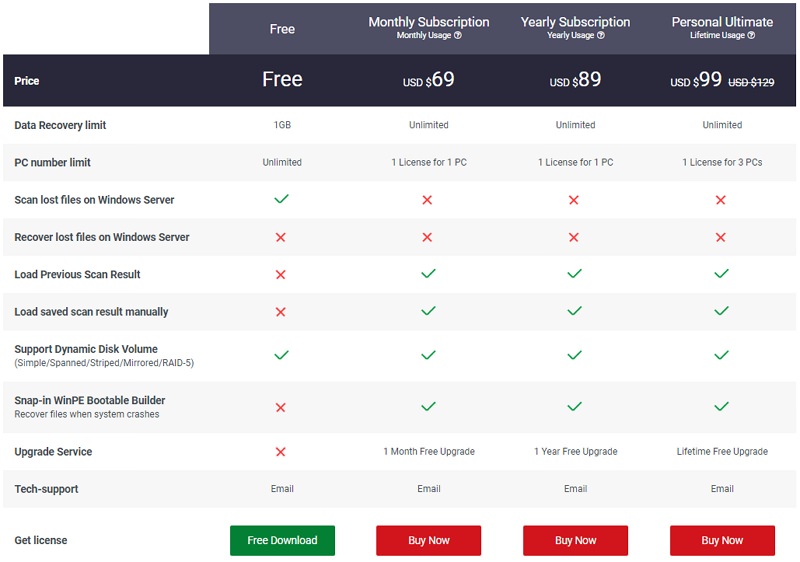Click Buy Now under Monthly Subscription
The width and height of the screenshot is (800, 562).
429,540
